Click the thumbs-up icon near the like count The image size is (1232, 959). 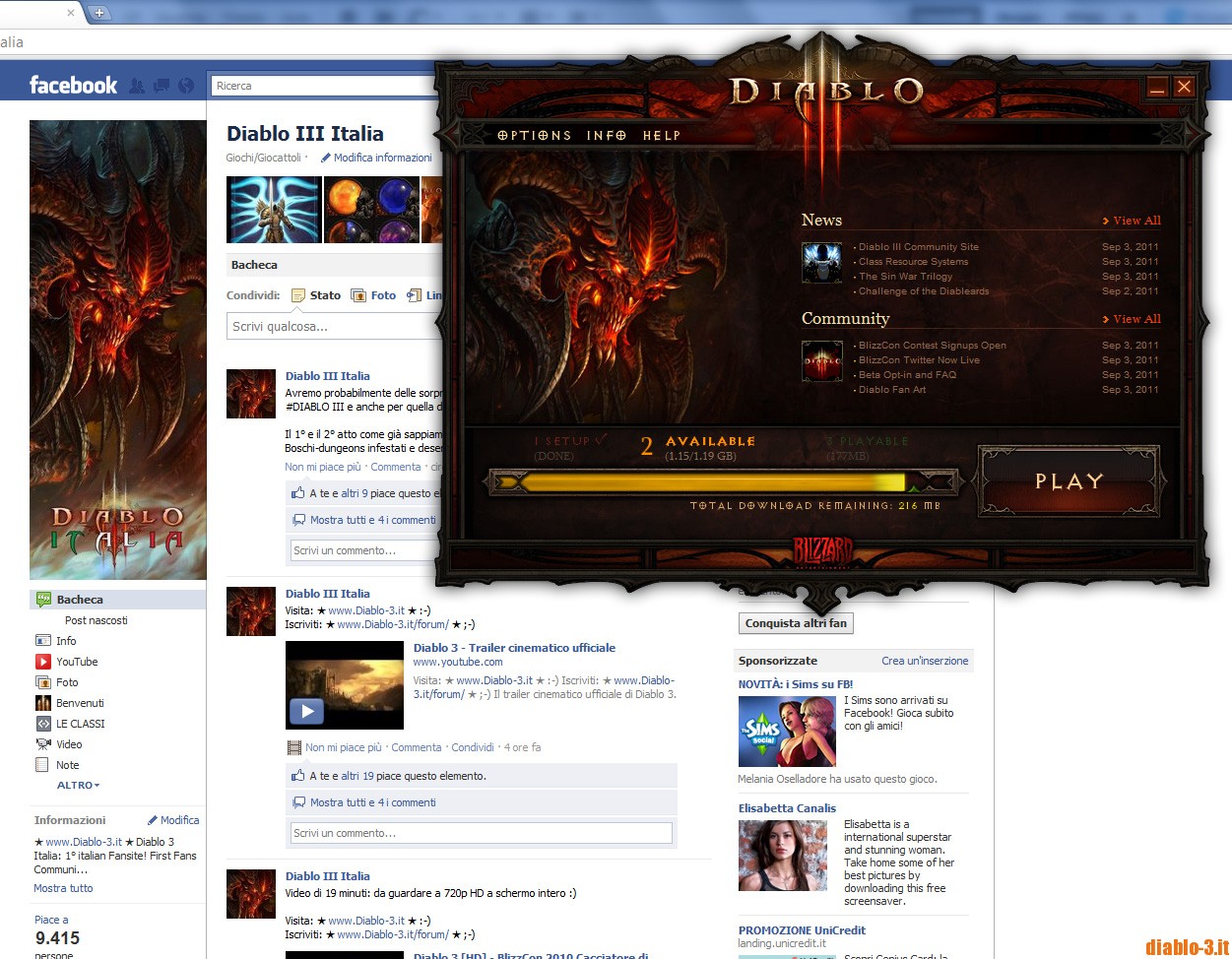tap(297, 776)
